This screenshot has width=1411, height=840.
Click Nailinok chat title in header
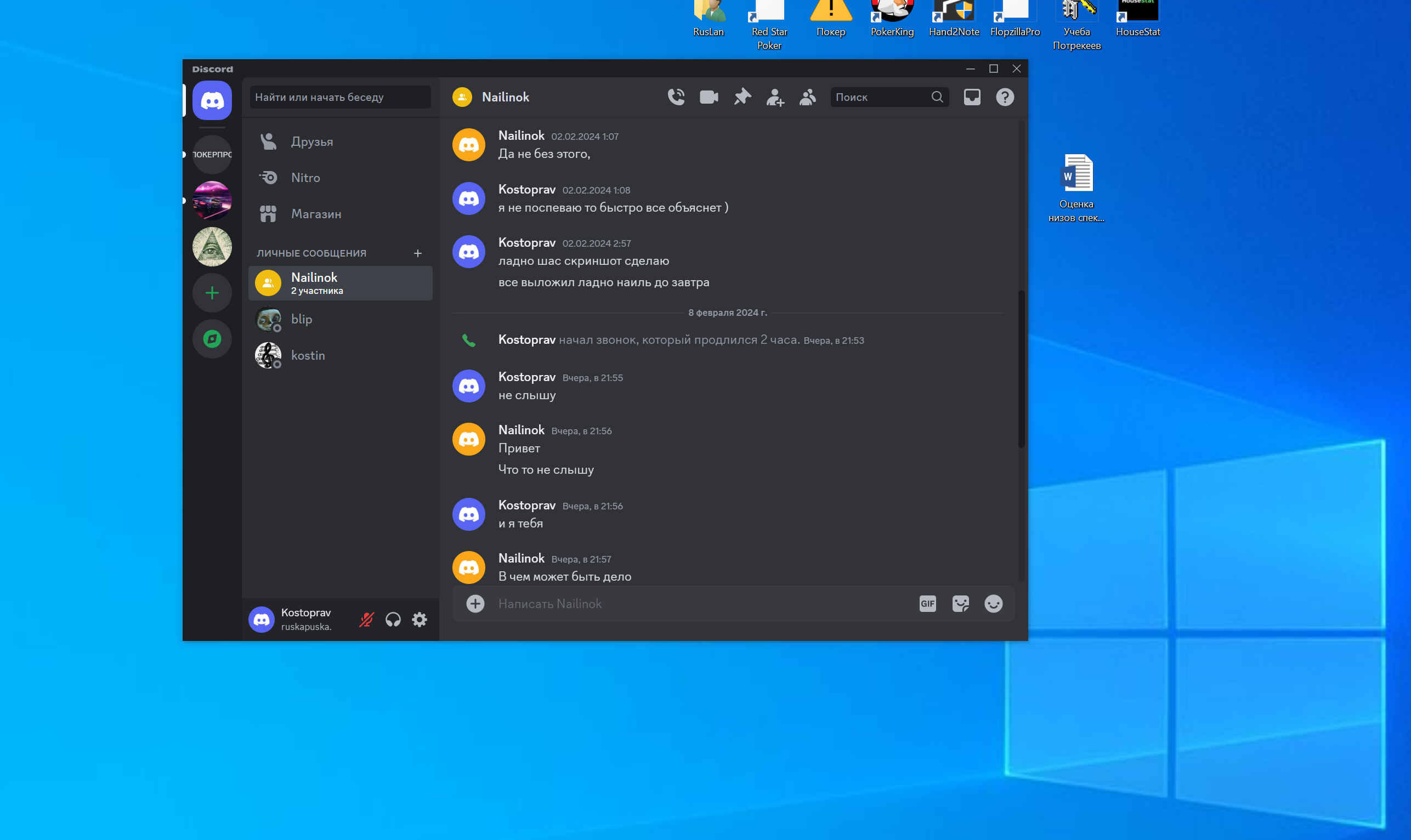[x=506, y=98]
